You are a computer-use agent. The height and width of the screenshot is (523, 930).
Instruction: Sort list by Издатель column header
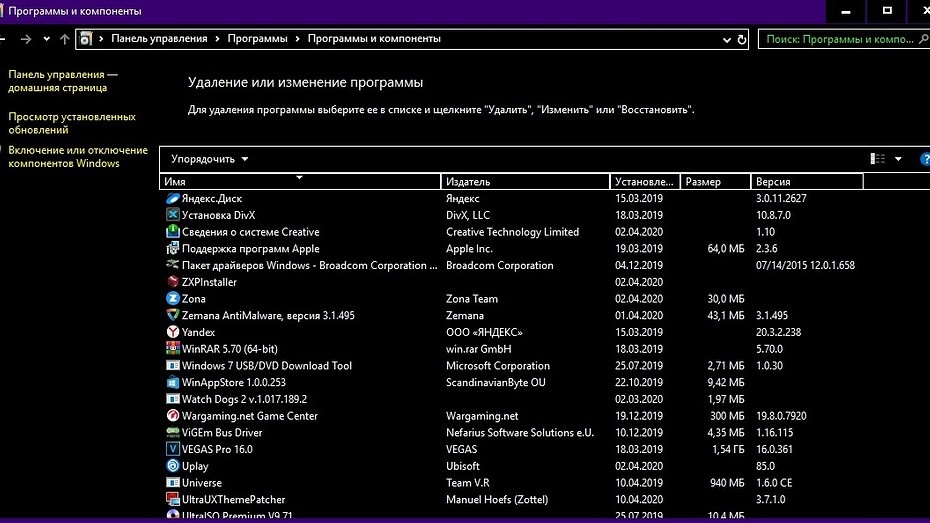(x=525, y=182)
